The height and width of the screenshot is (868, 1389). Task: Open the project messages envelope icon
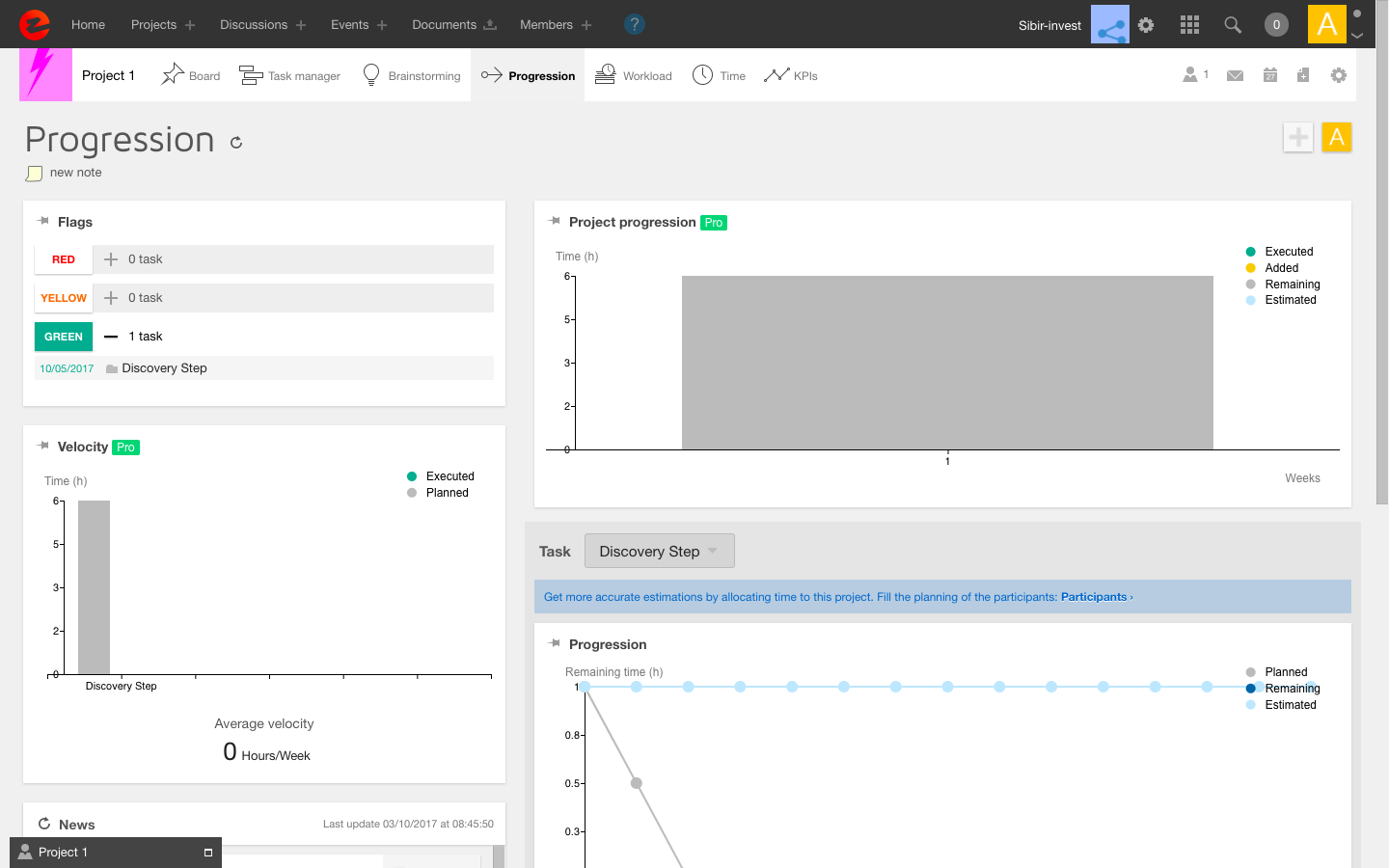(1235, 75)
